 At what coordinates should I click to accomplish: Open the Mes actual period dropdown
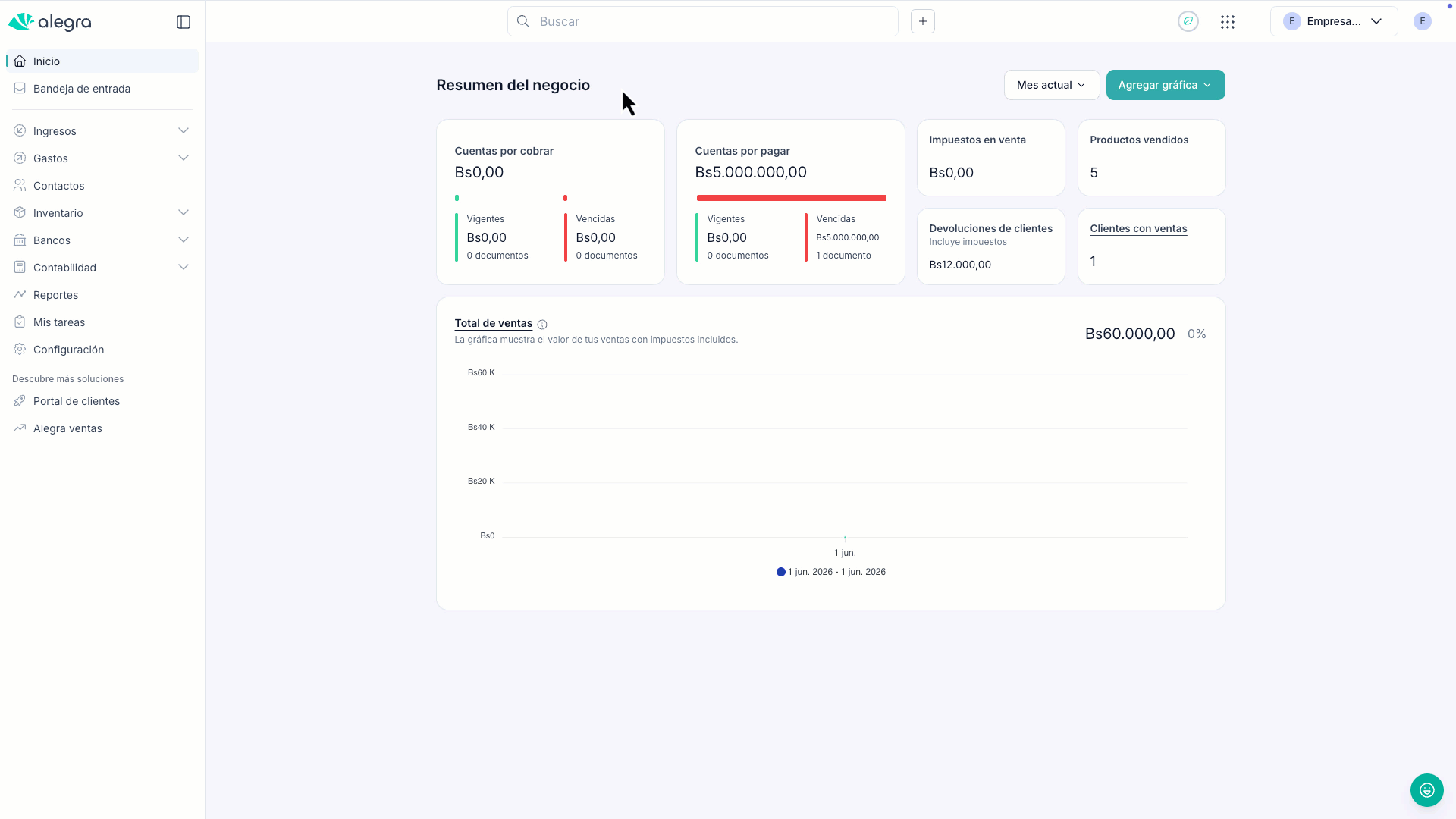(1052, 85)
